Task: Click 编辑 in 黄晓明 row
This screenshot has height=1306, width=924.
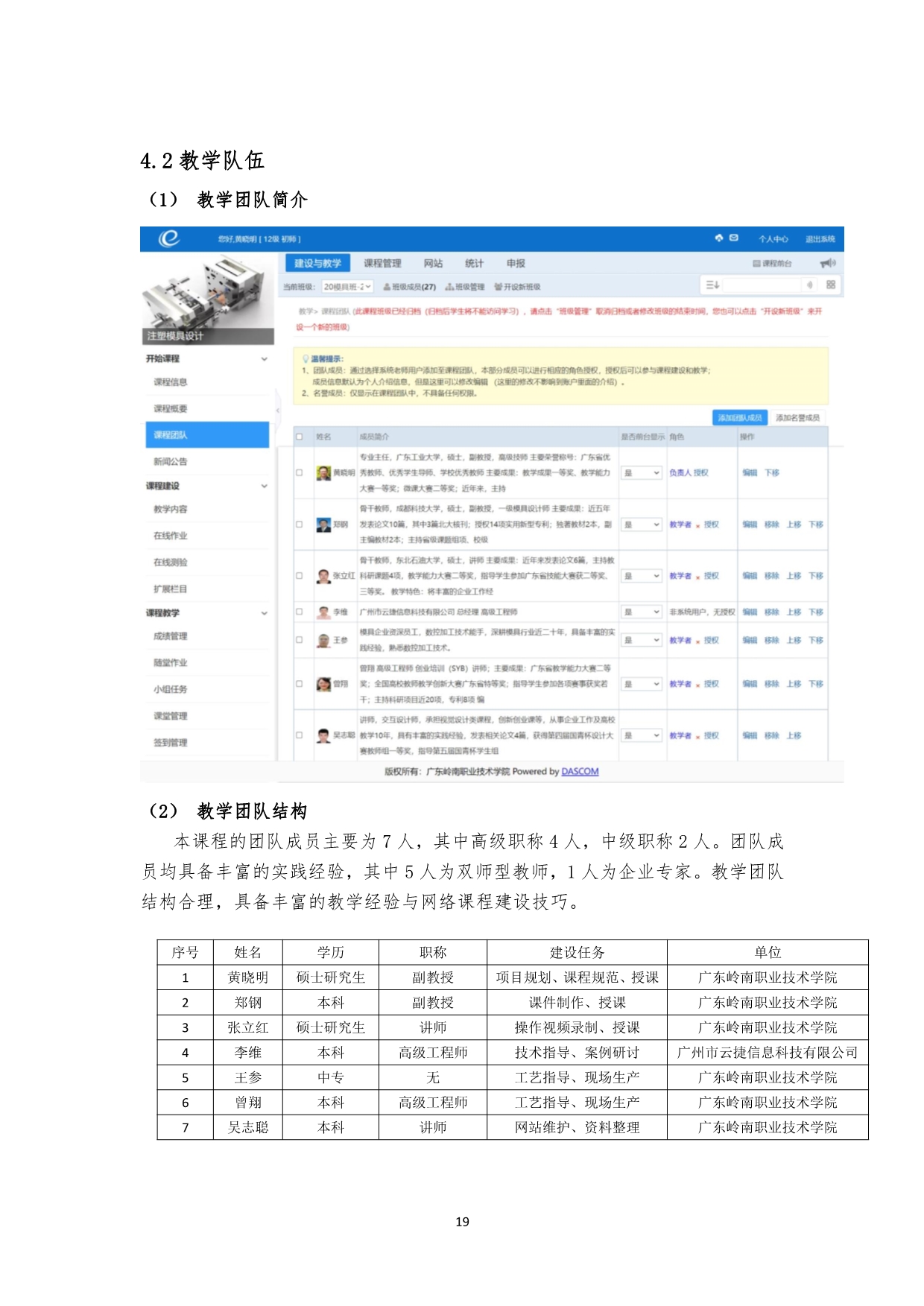Action: pyautogui.click(x=750, y=473)
